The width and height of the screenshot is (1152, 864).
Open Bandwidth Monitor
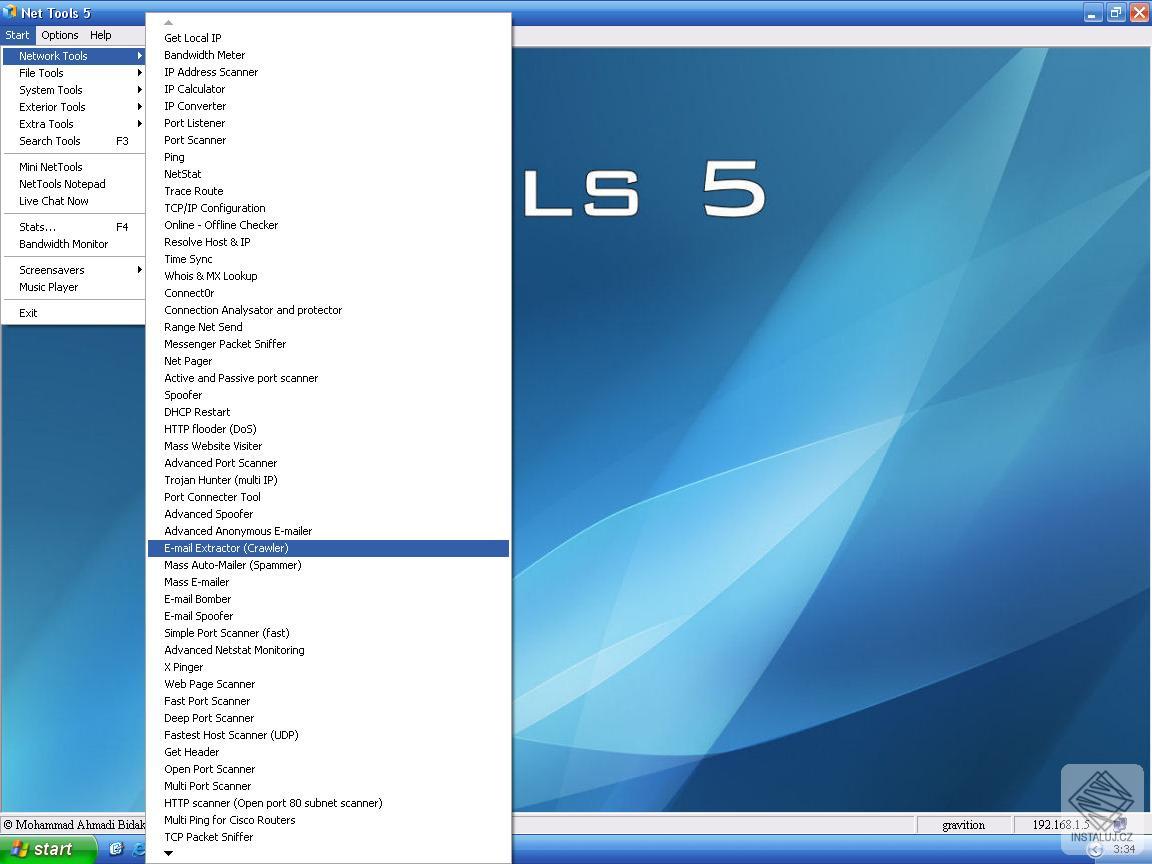(73, 244)
